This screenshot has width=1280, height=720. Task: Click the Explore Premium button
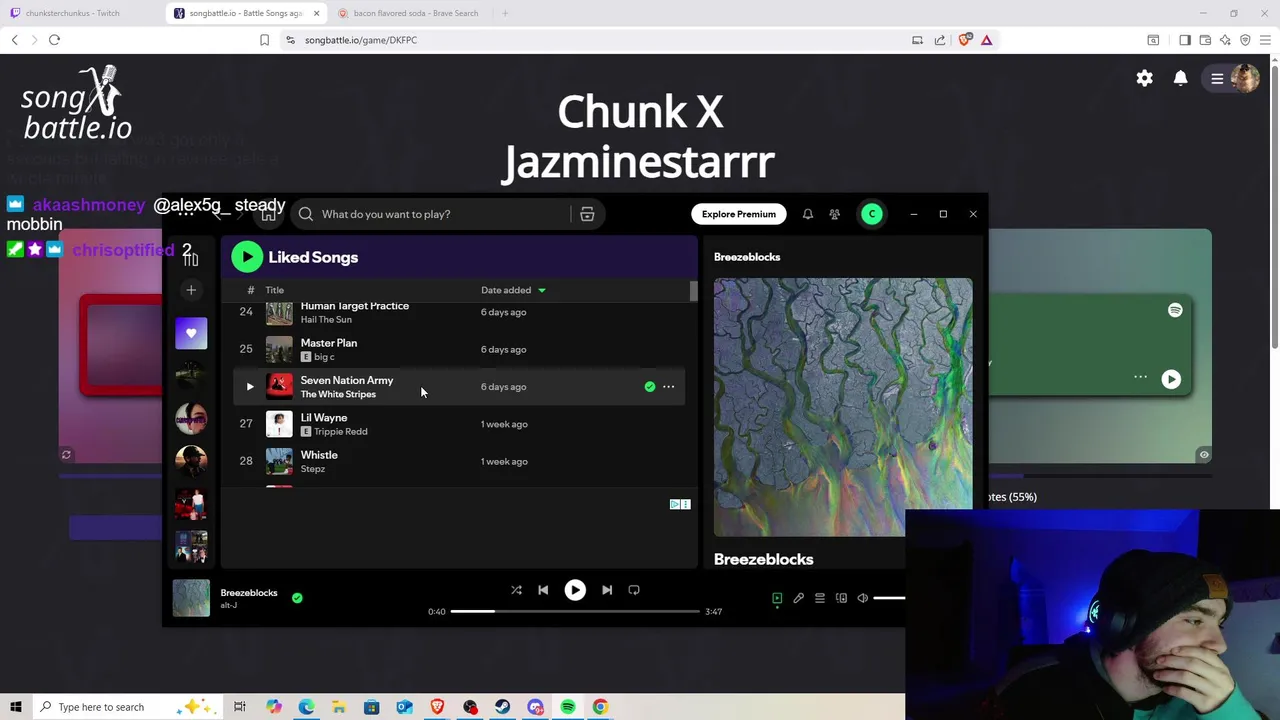pyautogui.click(x=738, y=214)
